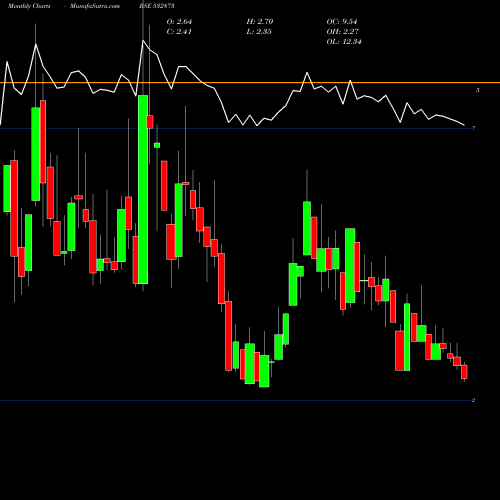The image size is (500, 500).
Task: Click the low value 'L: 2.35'
Action: click(x=259, y=32)
